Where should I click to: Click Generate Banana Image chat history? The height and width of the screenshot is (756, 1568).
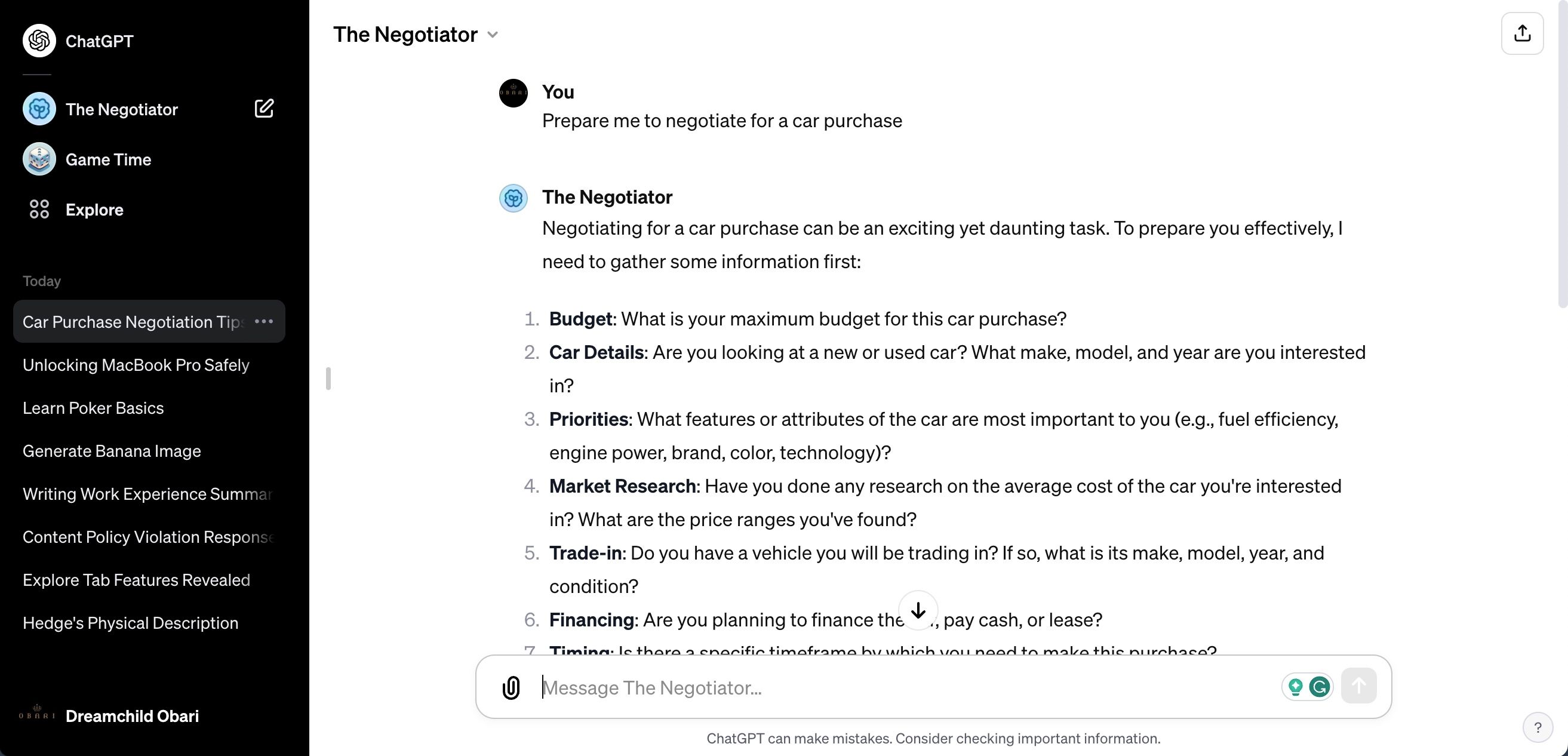point(111,450)
